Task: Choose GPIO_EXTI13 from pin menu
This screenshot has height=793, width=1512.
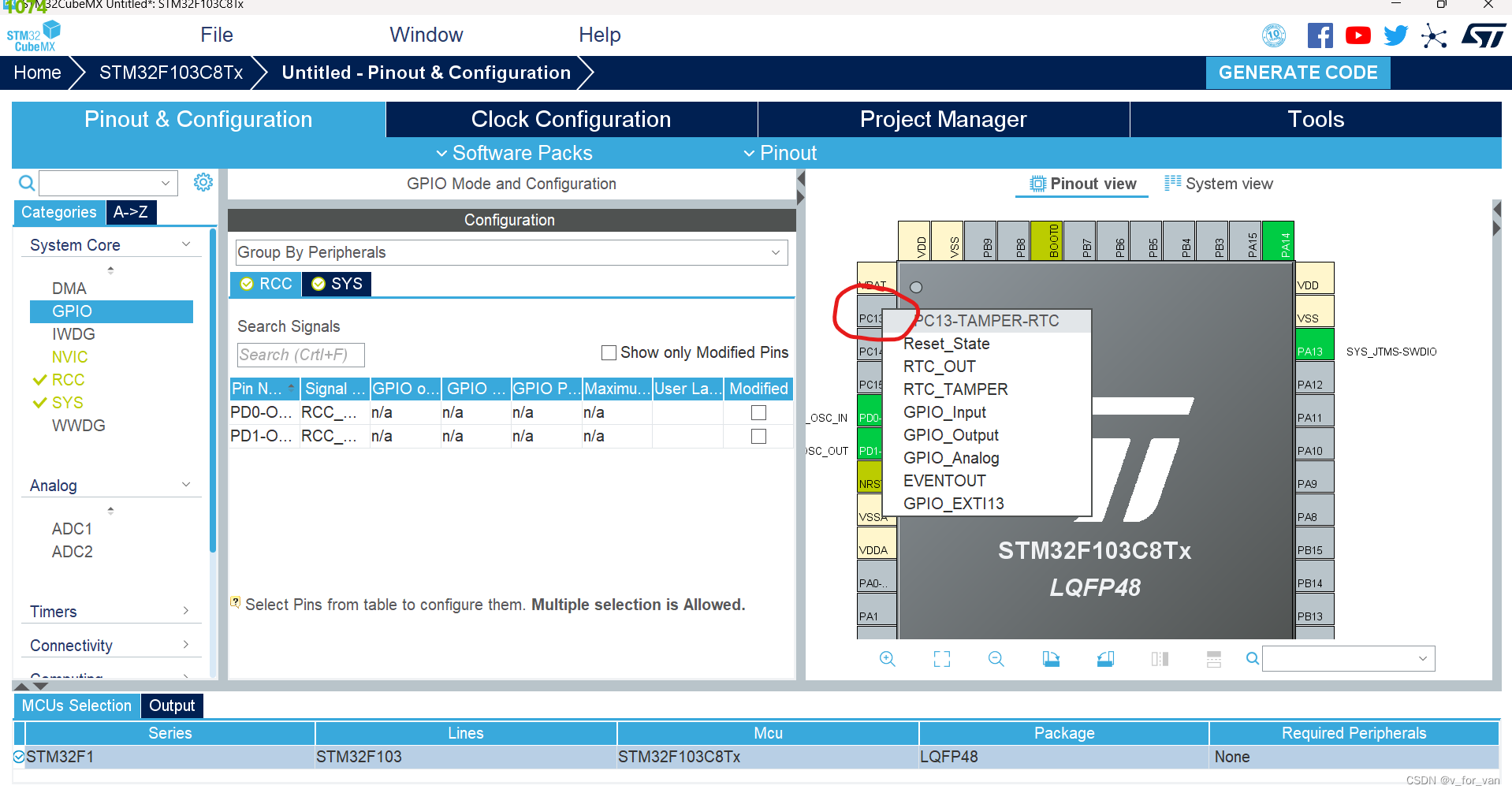Action: 954,504
